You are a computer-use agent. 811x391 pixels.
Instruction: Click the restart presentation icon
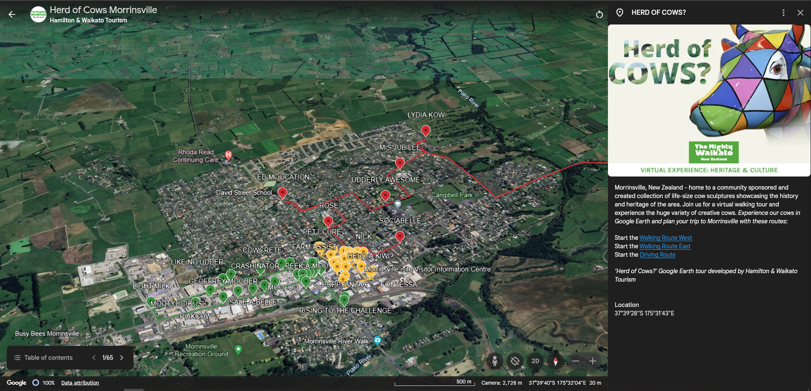(x=599, y=14)
